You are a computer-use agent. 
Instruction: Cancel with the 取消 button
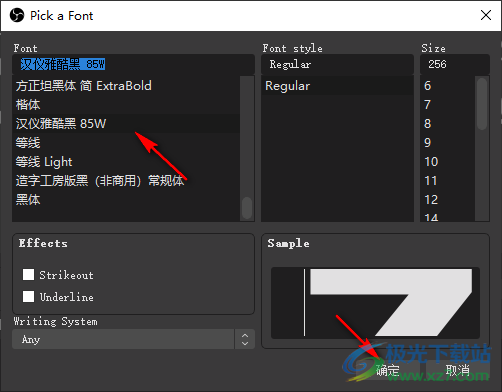[x=458, y=370]
